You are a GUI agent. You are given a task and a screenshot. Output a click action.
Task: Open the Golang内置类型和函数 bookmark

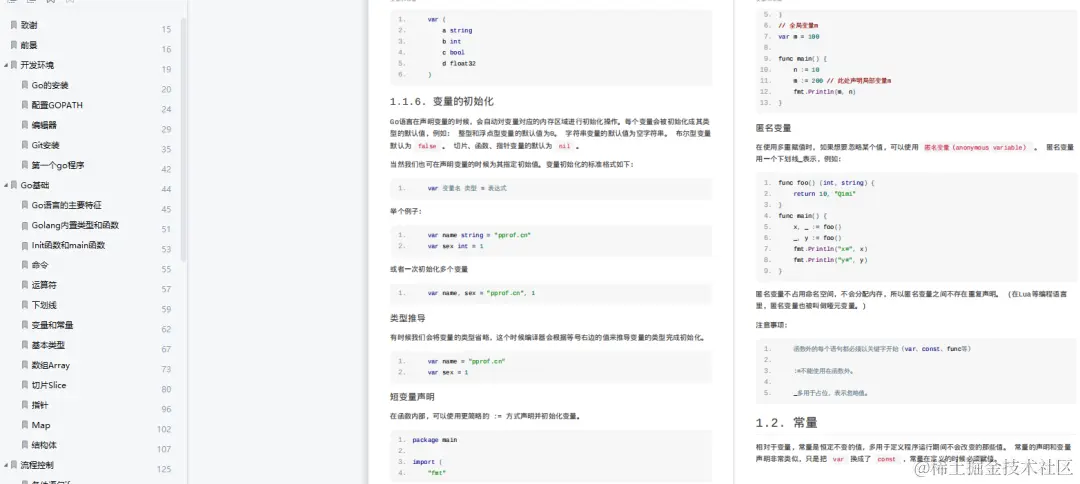[75, 225]
